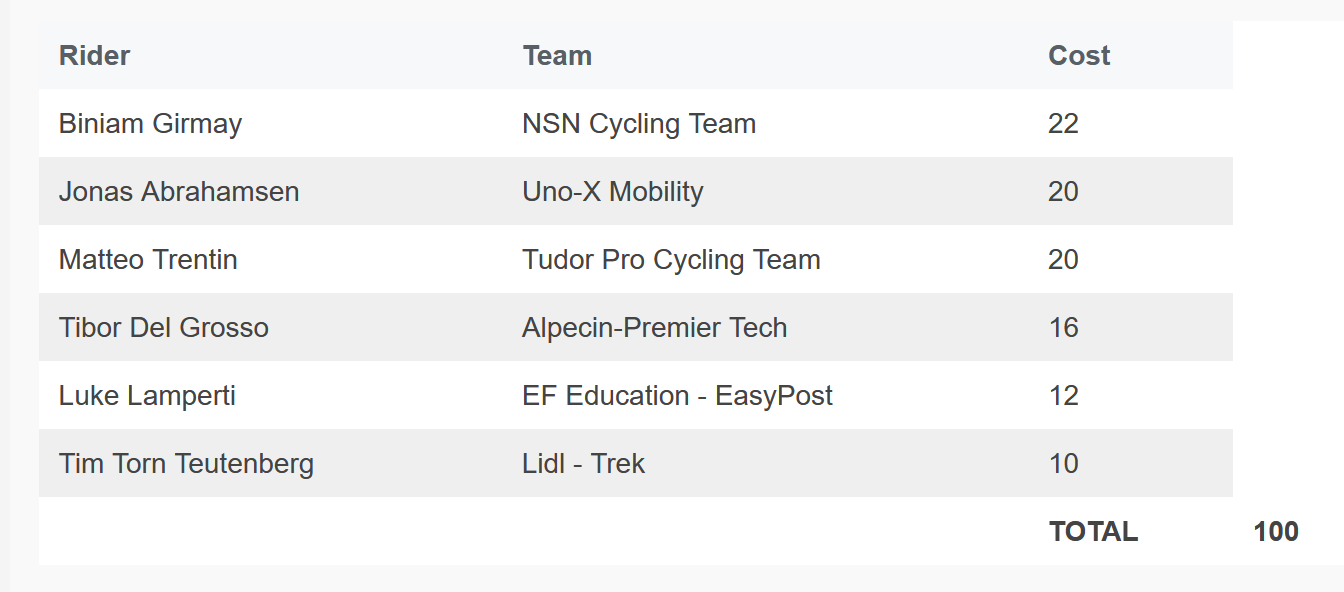This screenshot has width=1344, height=592.
Task: Select rider Tim Torn Teutenberg
Action: (186, 464)
